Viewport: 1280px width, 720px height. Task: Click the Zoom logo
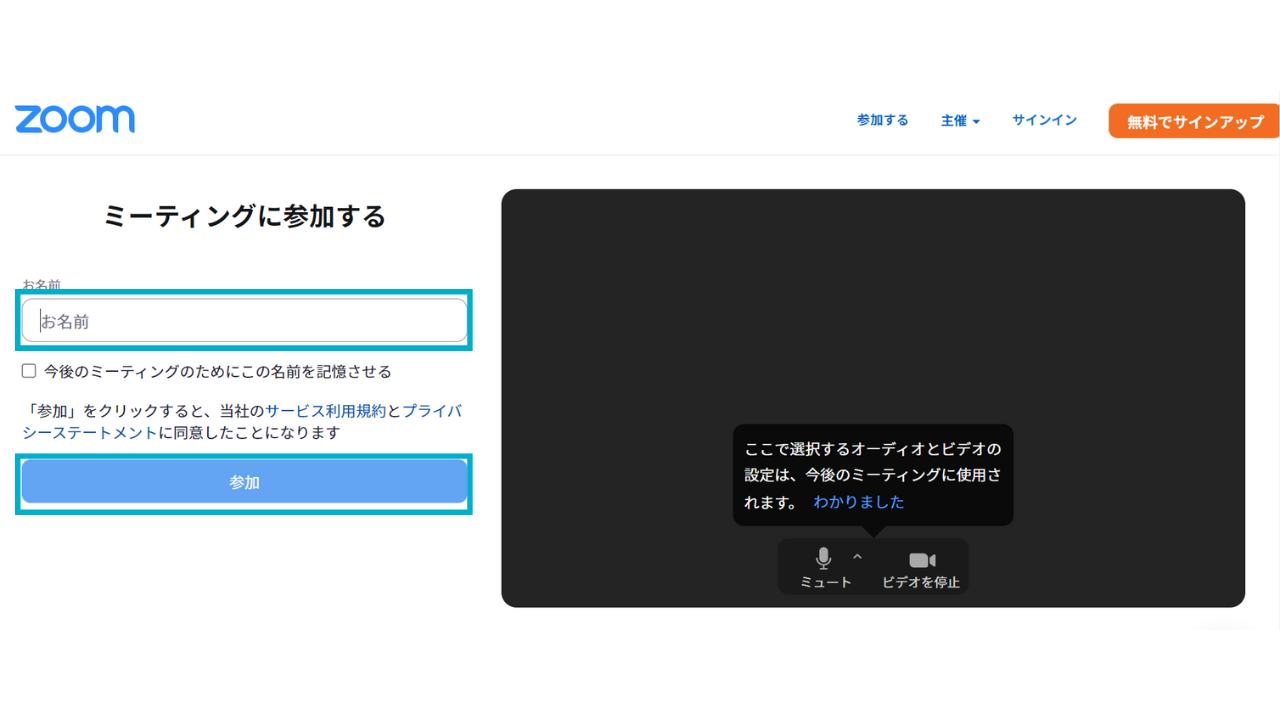point(75,119)
